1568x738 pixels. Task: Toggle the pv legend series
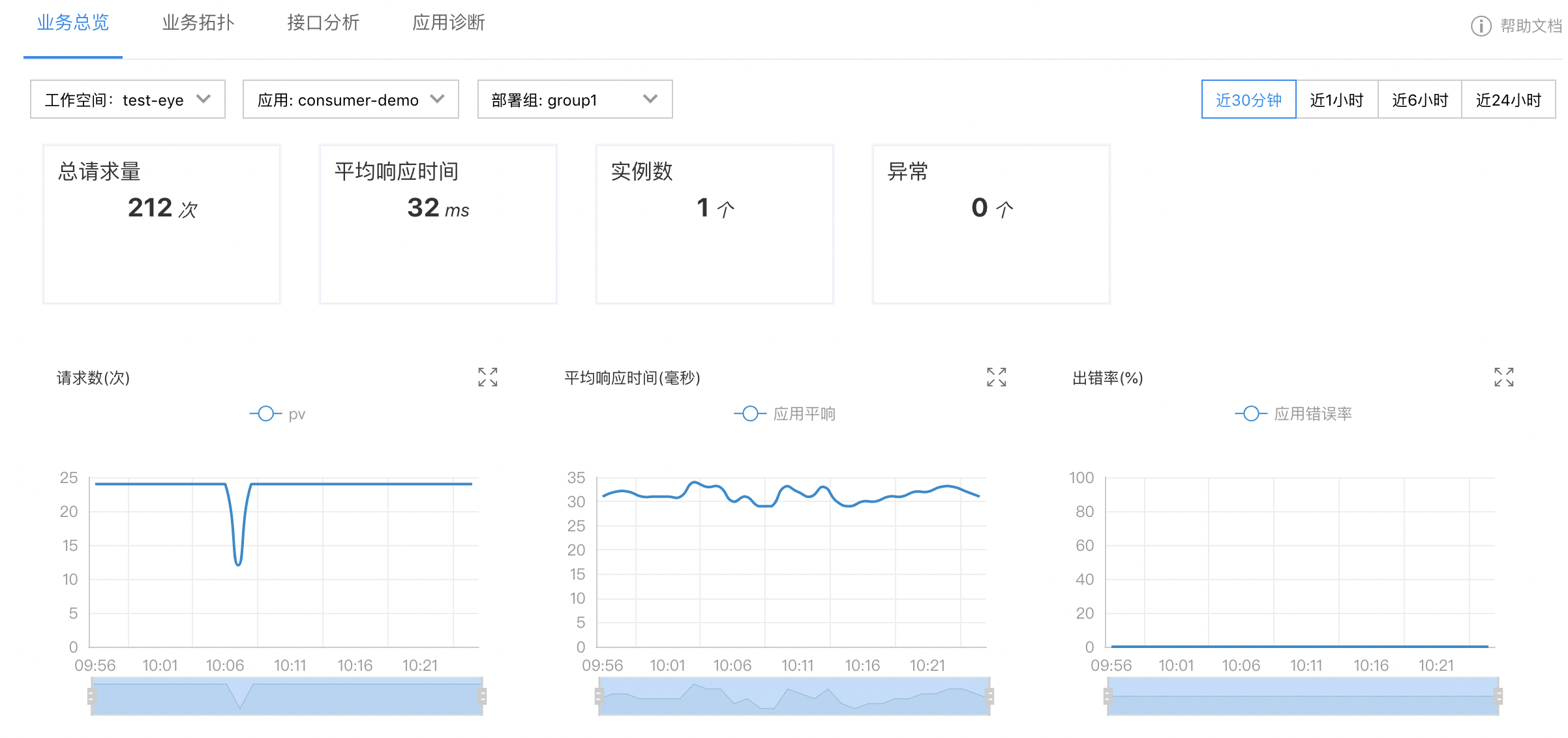point(277,414)
